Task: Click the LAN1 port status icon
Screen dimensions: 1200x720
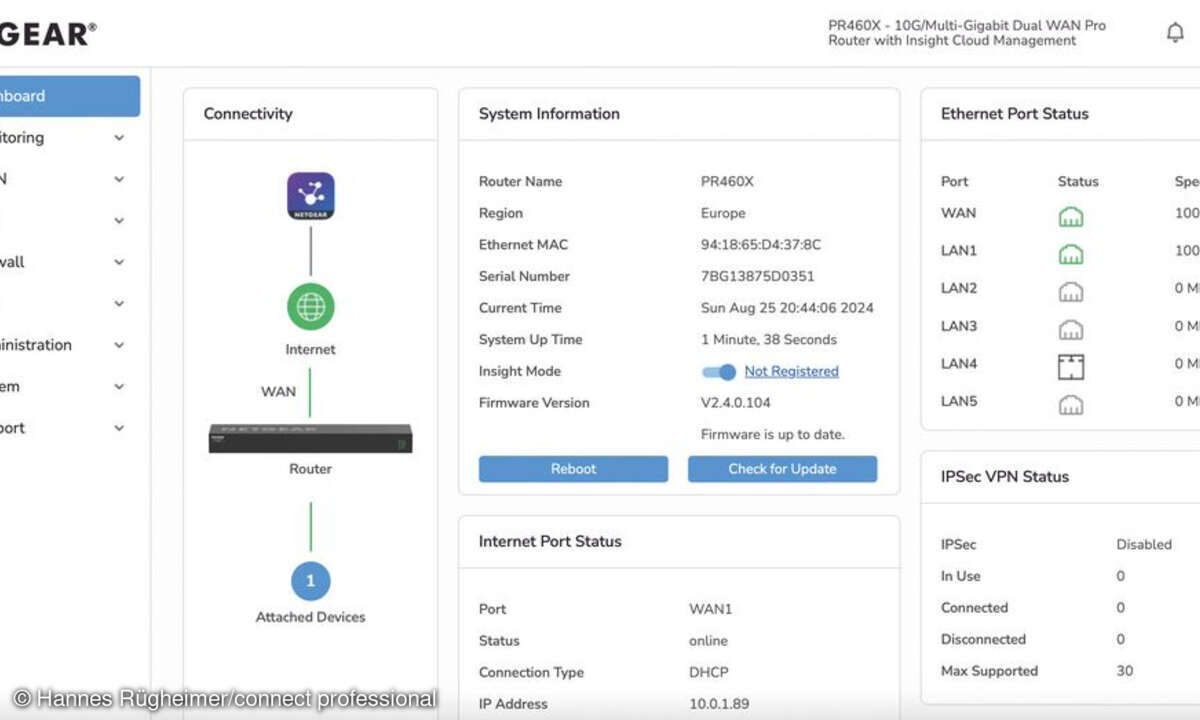Action: coord(1071,254)
